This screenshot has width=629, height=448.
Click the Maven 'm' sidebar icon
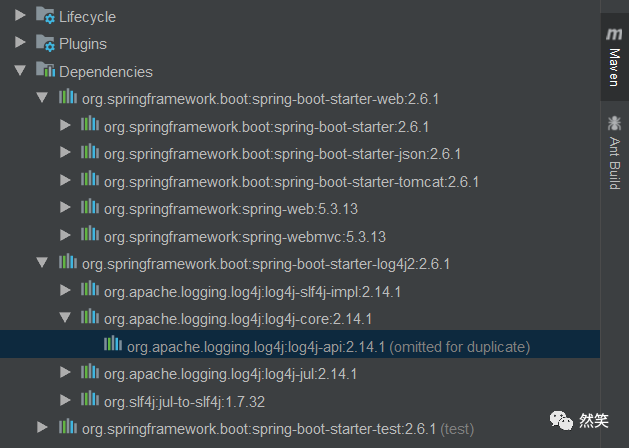point(614,34)
